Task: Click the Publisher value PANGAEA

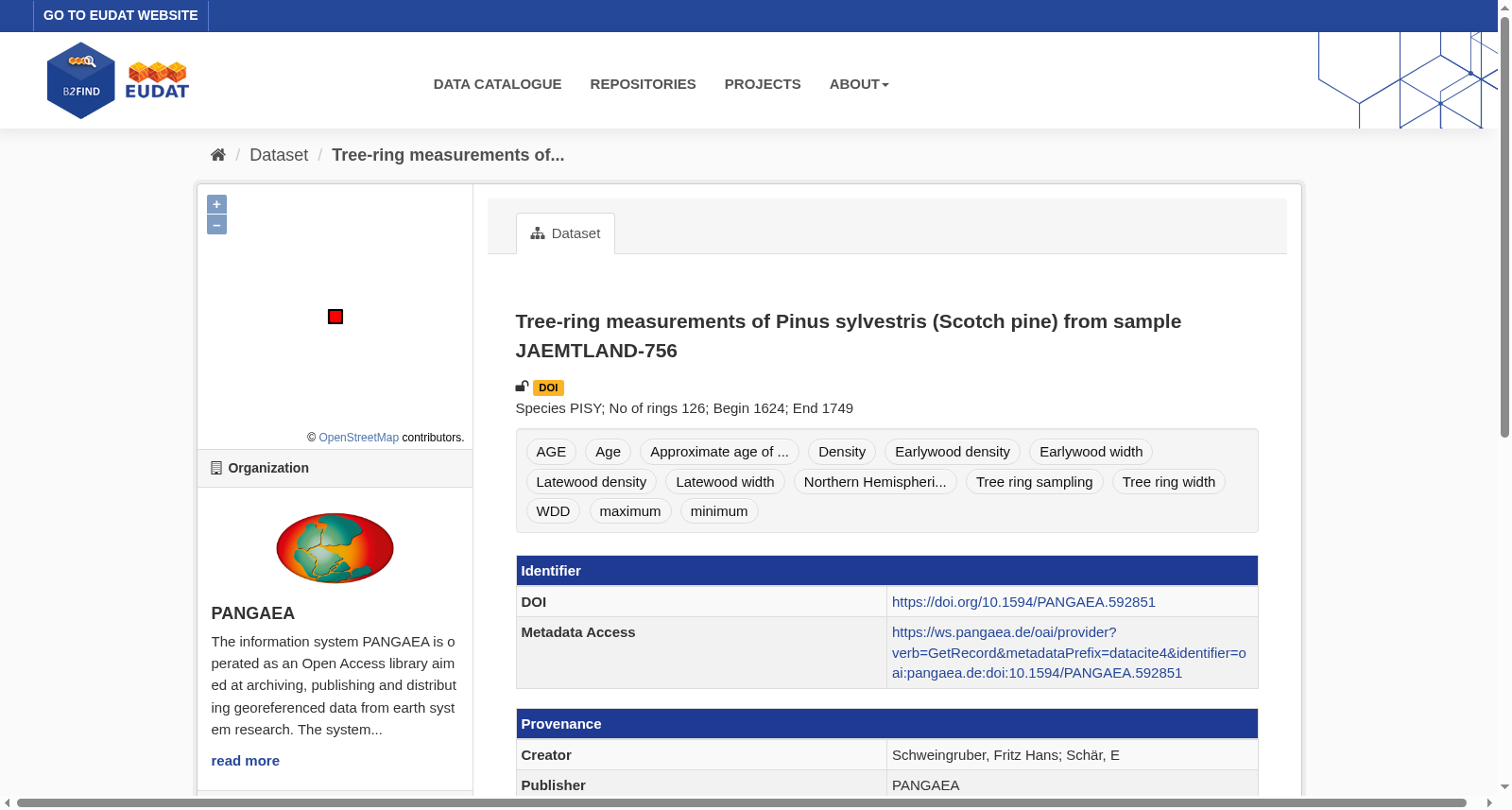Action: coord(925,785)
